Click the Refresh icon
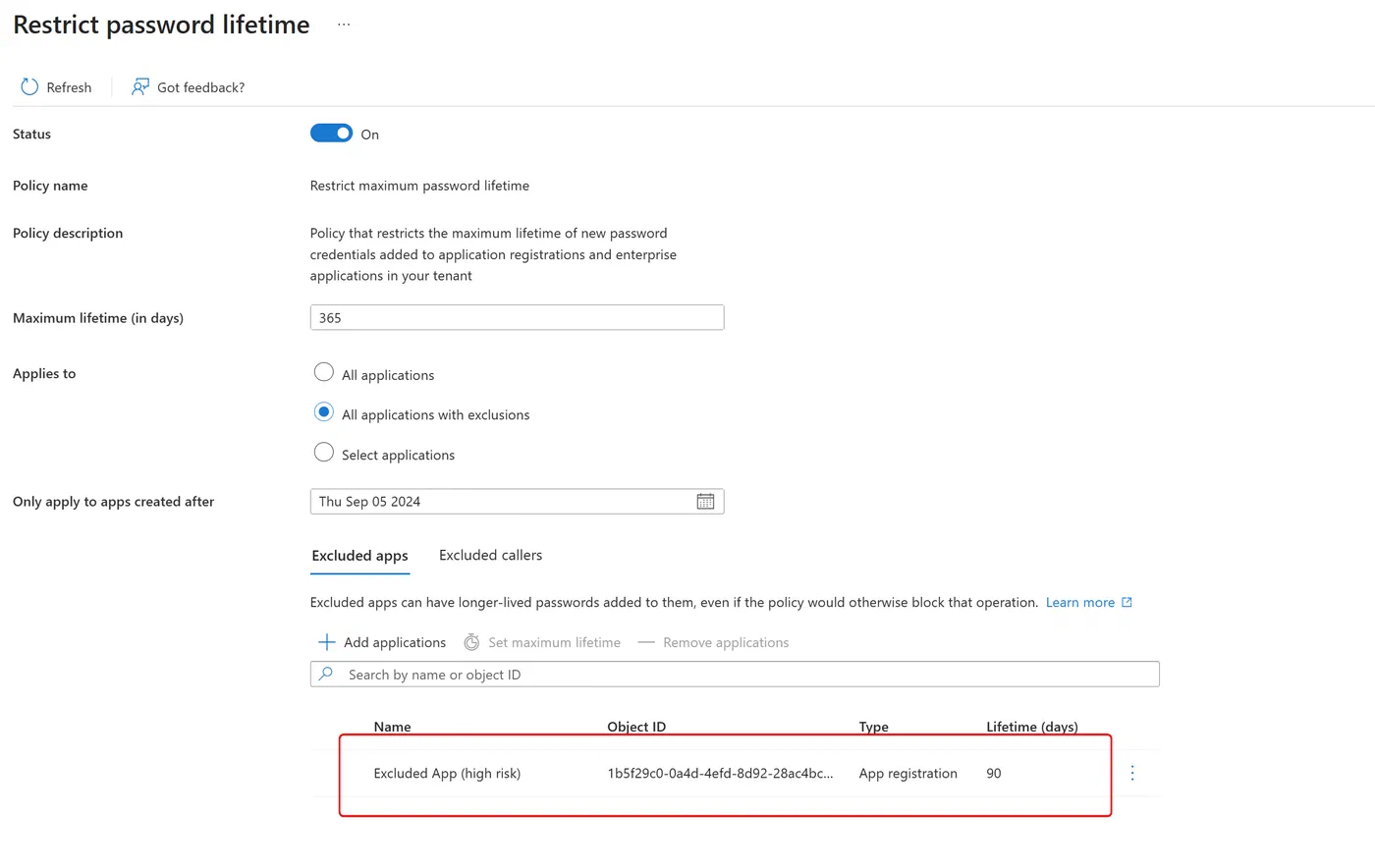 29,87
